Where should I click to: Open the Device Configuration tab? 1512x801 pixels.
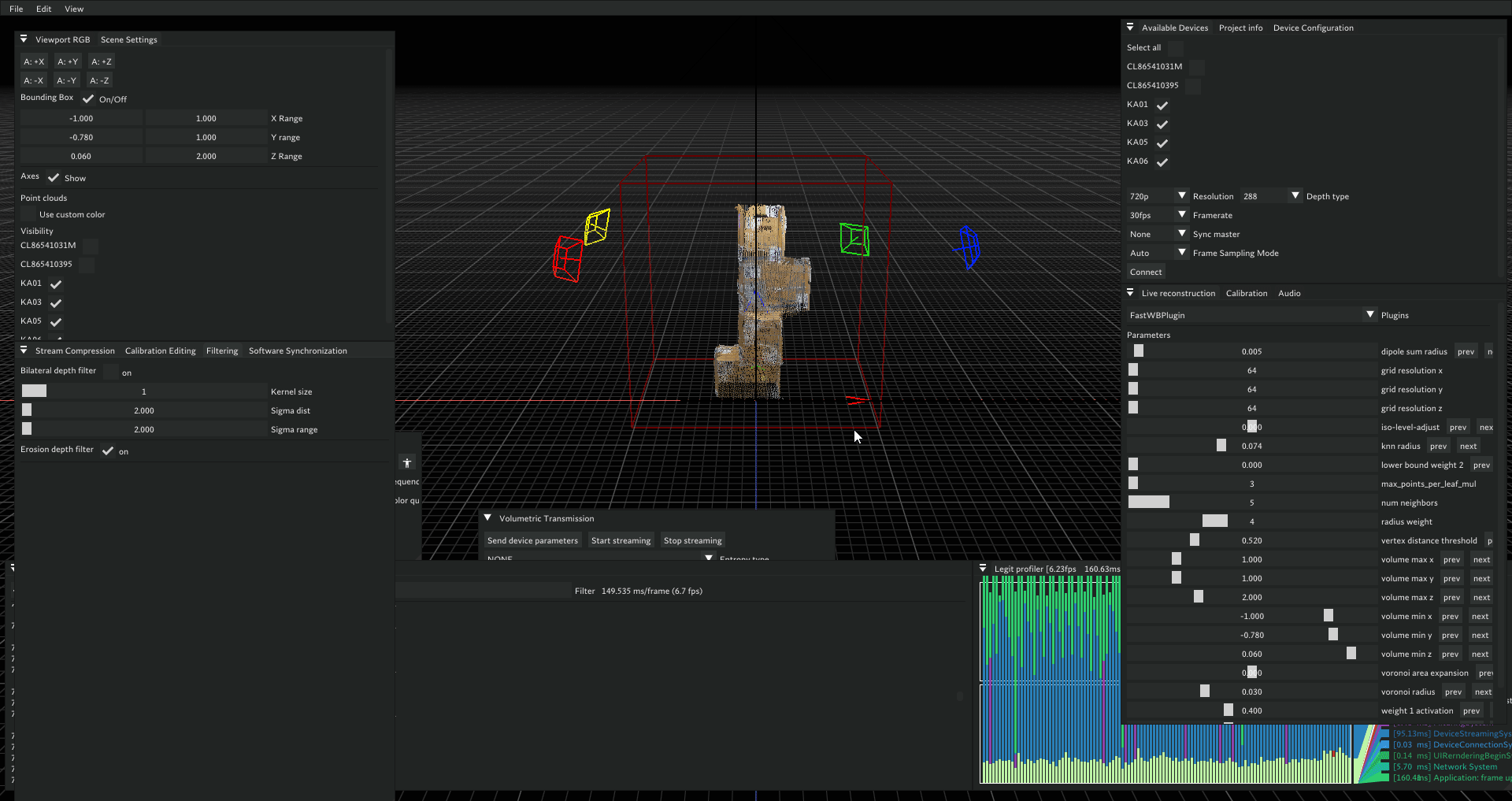1313,28
